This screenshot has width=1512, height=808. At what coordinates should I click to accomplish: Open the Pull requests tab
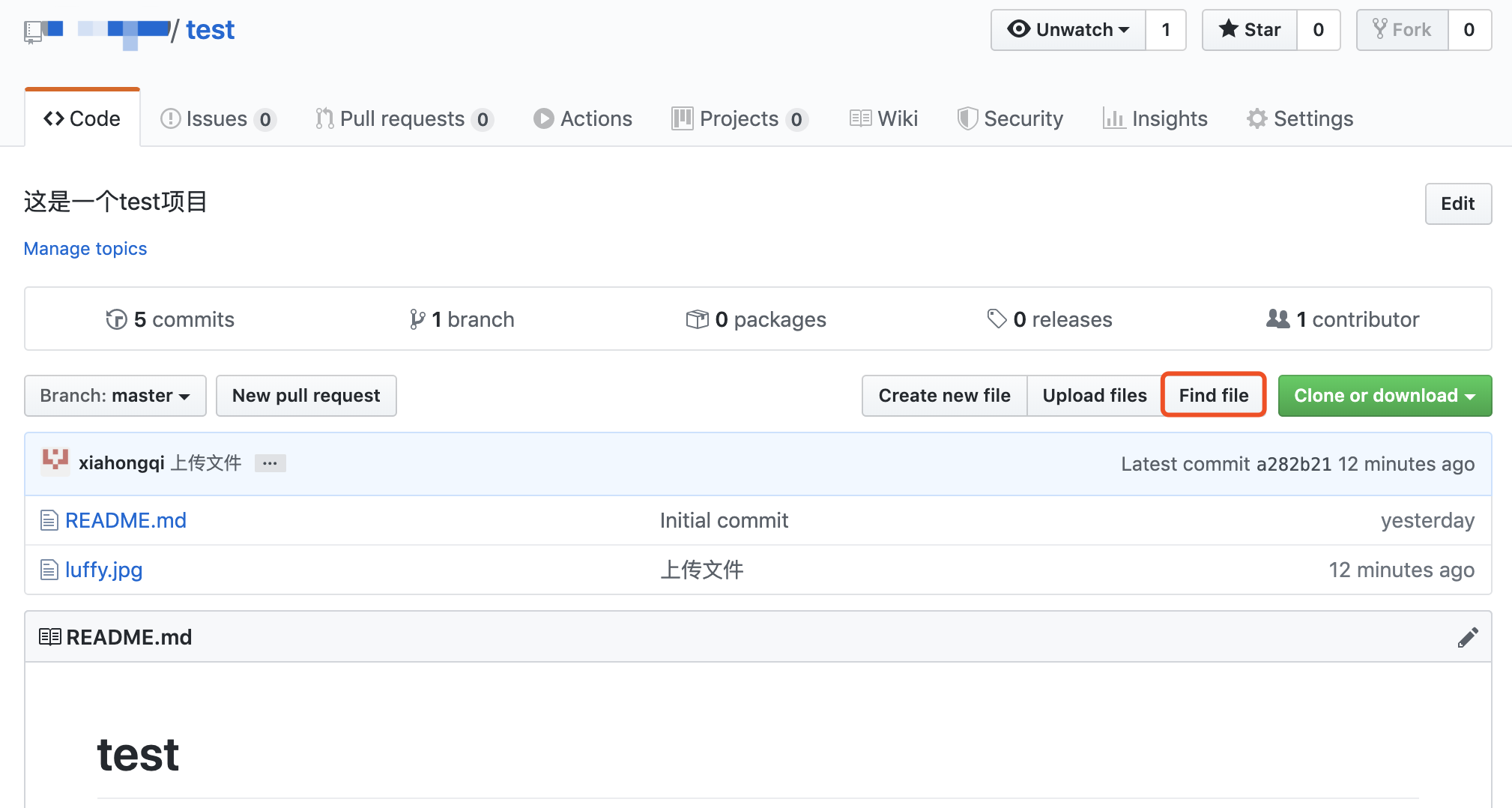point(404,118)
